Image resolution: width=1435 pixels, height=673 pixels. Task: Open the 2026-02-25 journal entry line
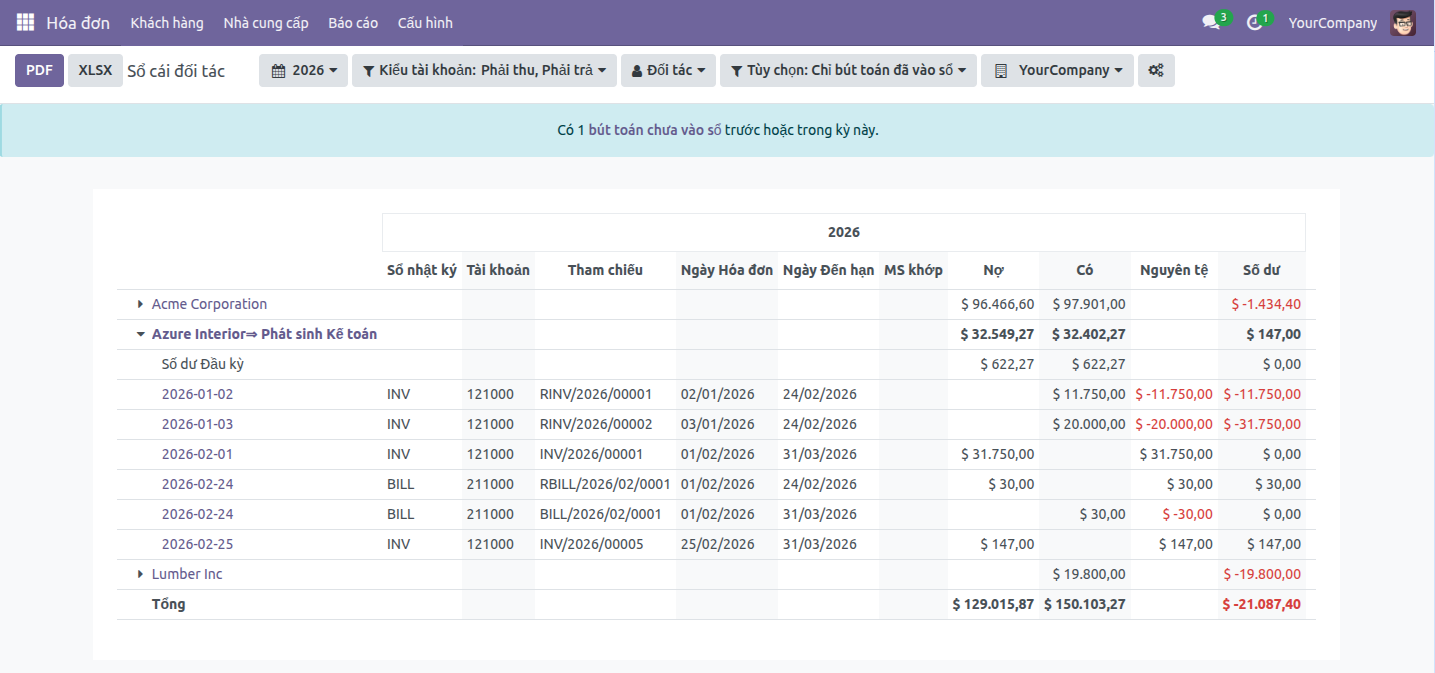coord(197,544)
